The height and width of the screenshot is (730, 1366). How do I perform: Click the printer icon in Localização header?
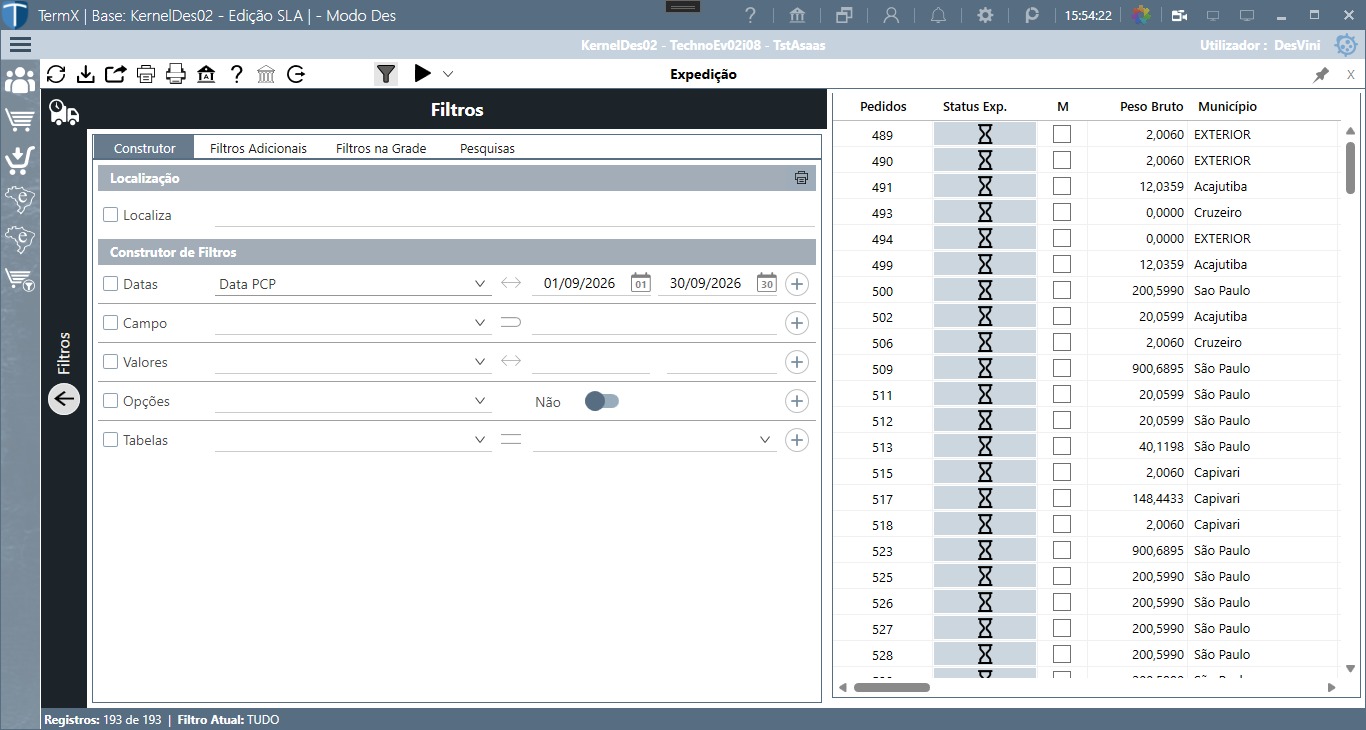801,178
